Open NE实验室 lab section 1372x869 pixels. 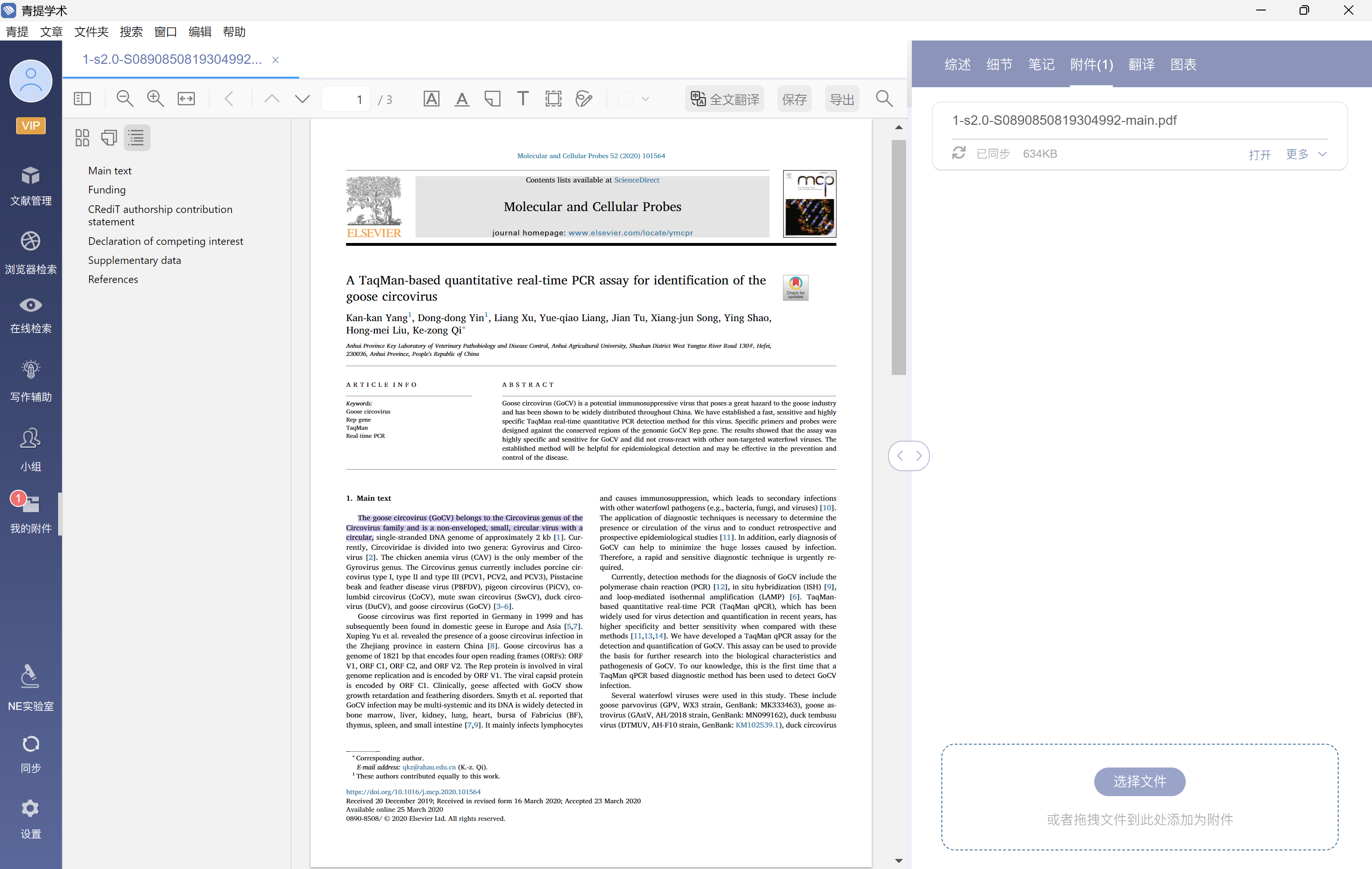pyautogui.click(x=31, y=688)
